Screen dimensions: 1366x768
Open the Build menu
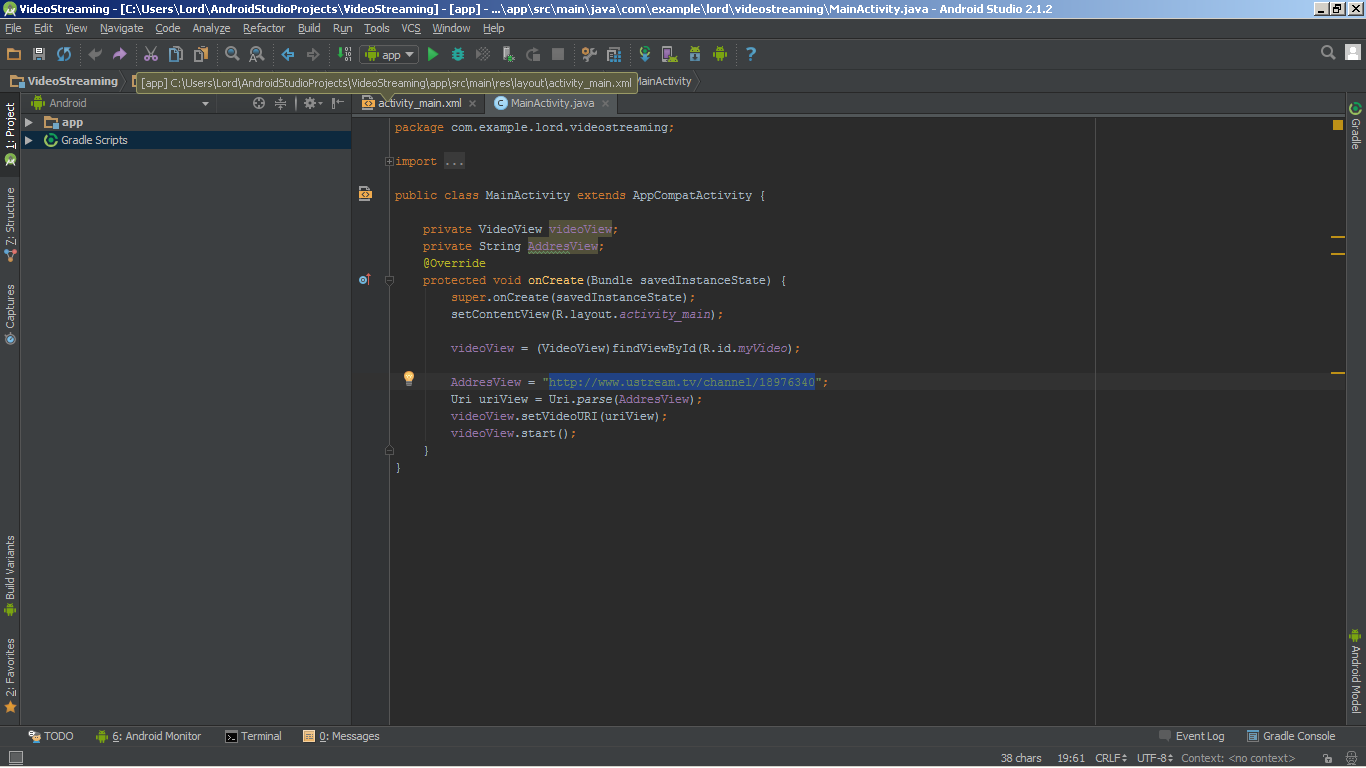[x=309, y=28]
